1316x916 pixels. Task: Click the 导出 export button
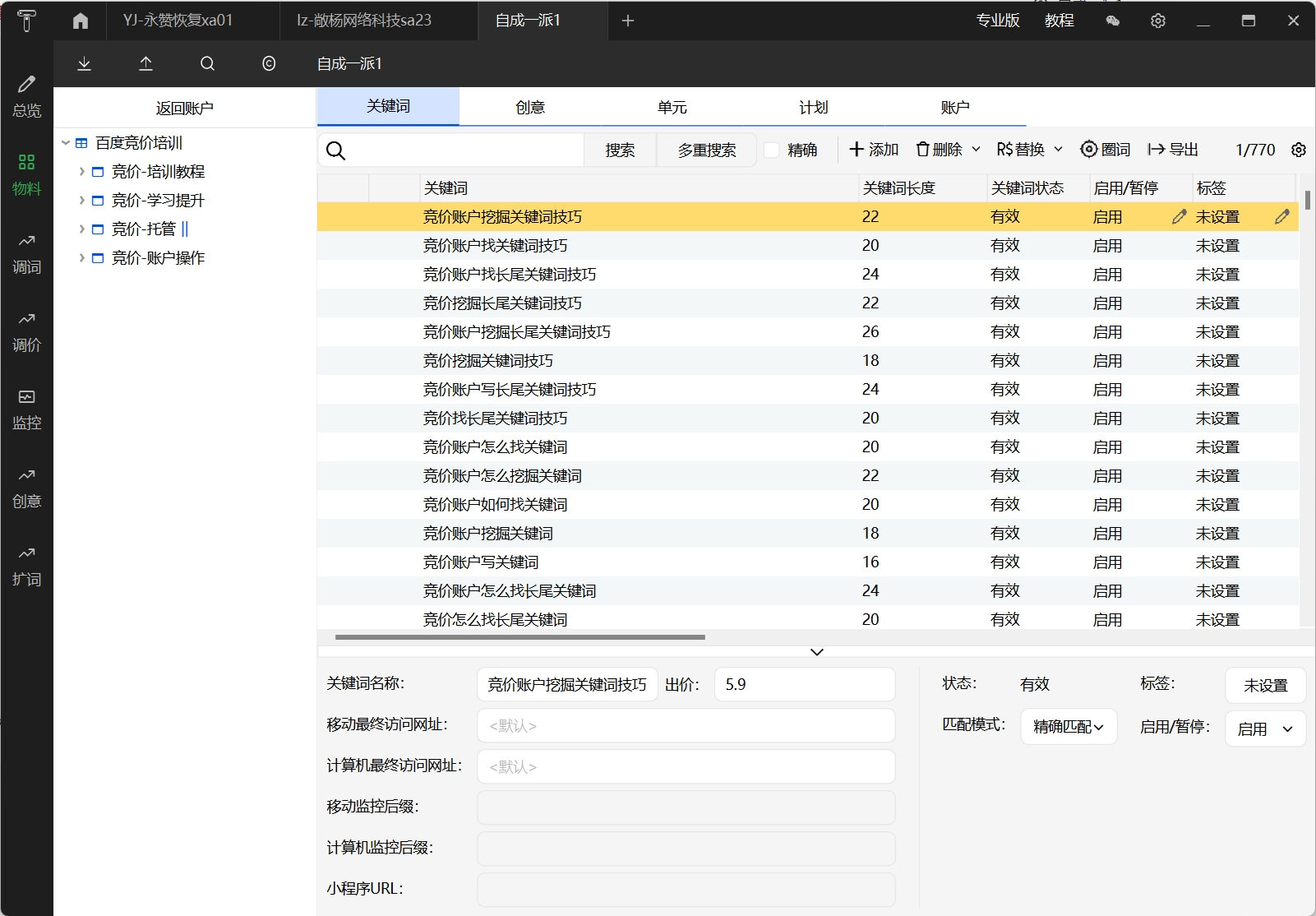1173,150
